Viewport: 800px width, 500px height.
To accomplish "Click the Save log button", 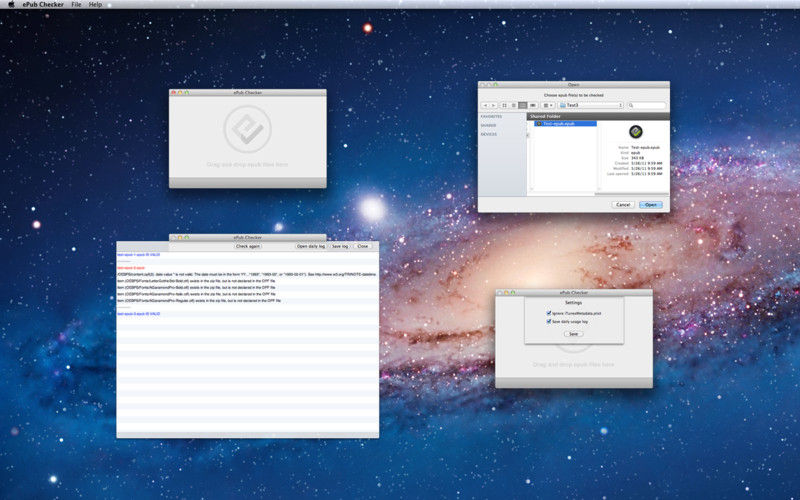I will pos(340,246).
